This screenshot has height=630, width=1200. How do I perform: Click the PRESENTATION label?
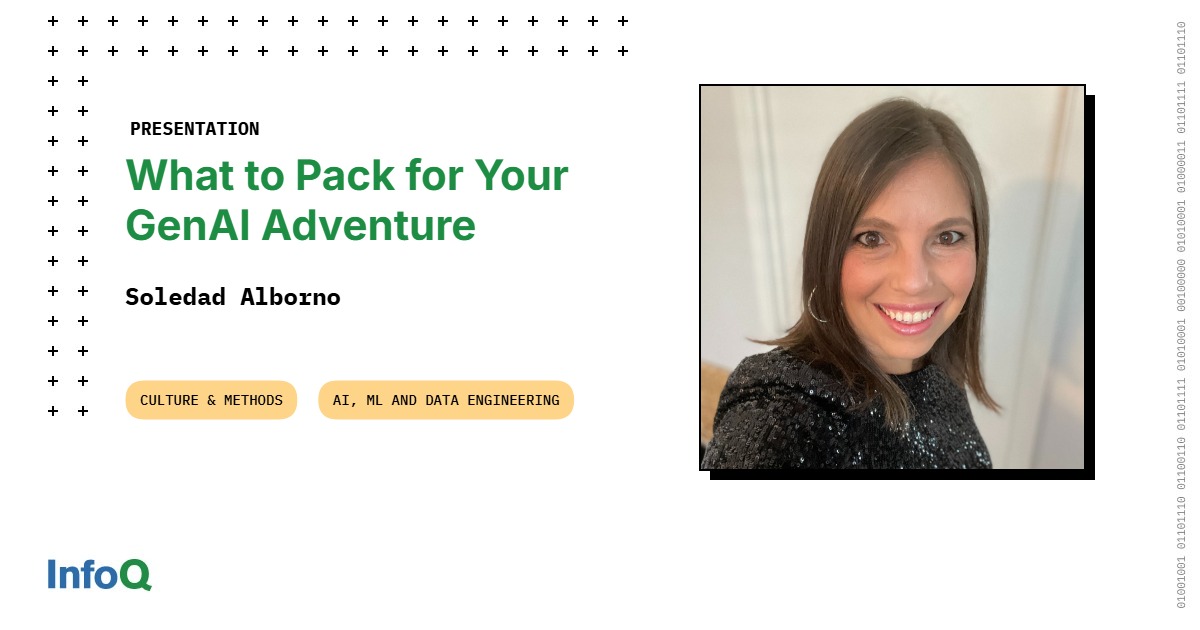tap(195, 129)
